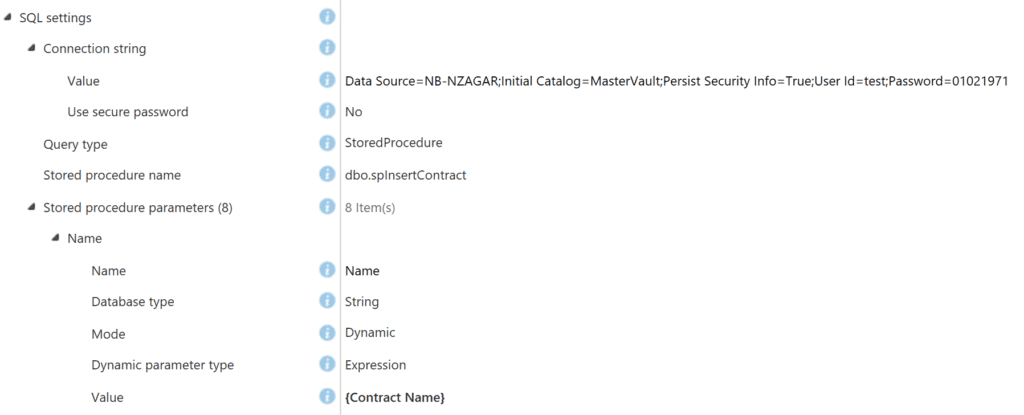1024x415 pixels.
Task: Click the info icon next to Query type
Action: pos(327,143)
